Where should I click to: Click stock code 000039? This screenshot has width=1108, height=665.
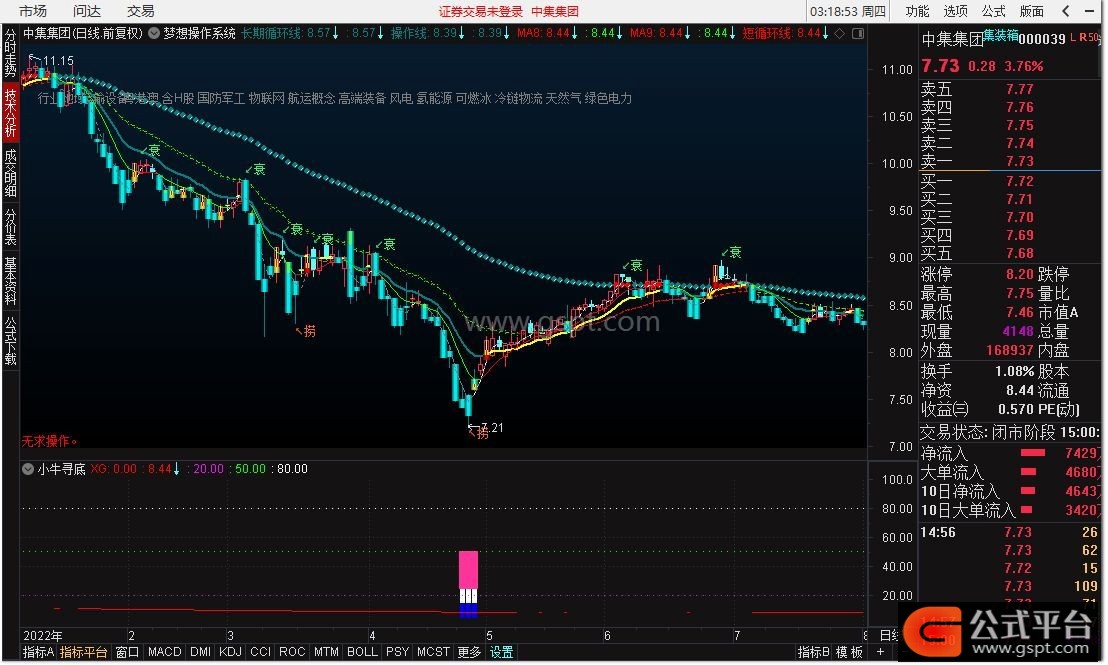coord(1042,40)
